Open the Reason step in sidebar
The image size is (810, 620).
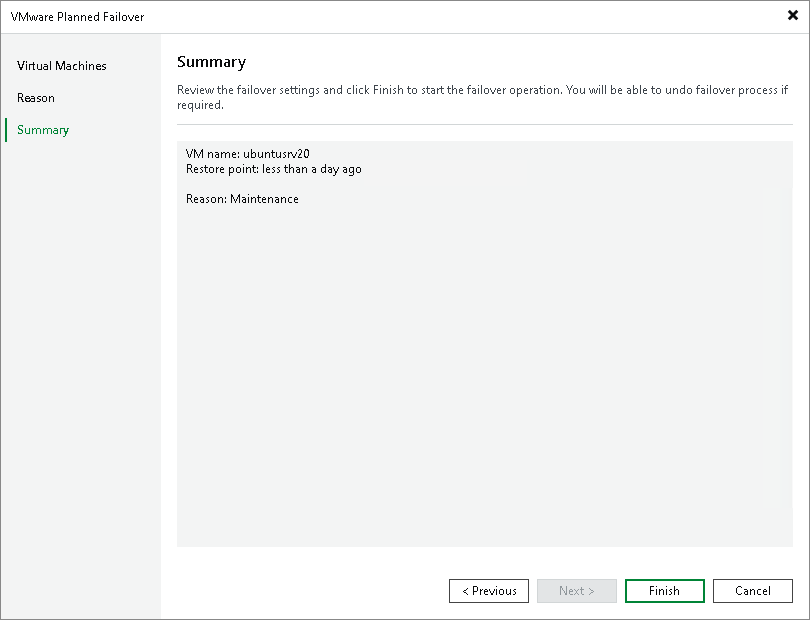click(36, 98)
